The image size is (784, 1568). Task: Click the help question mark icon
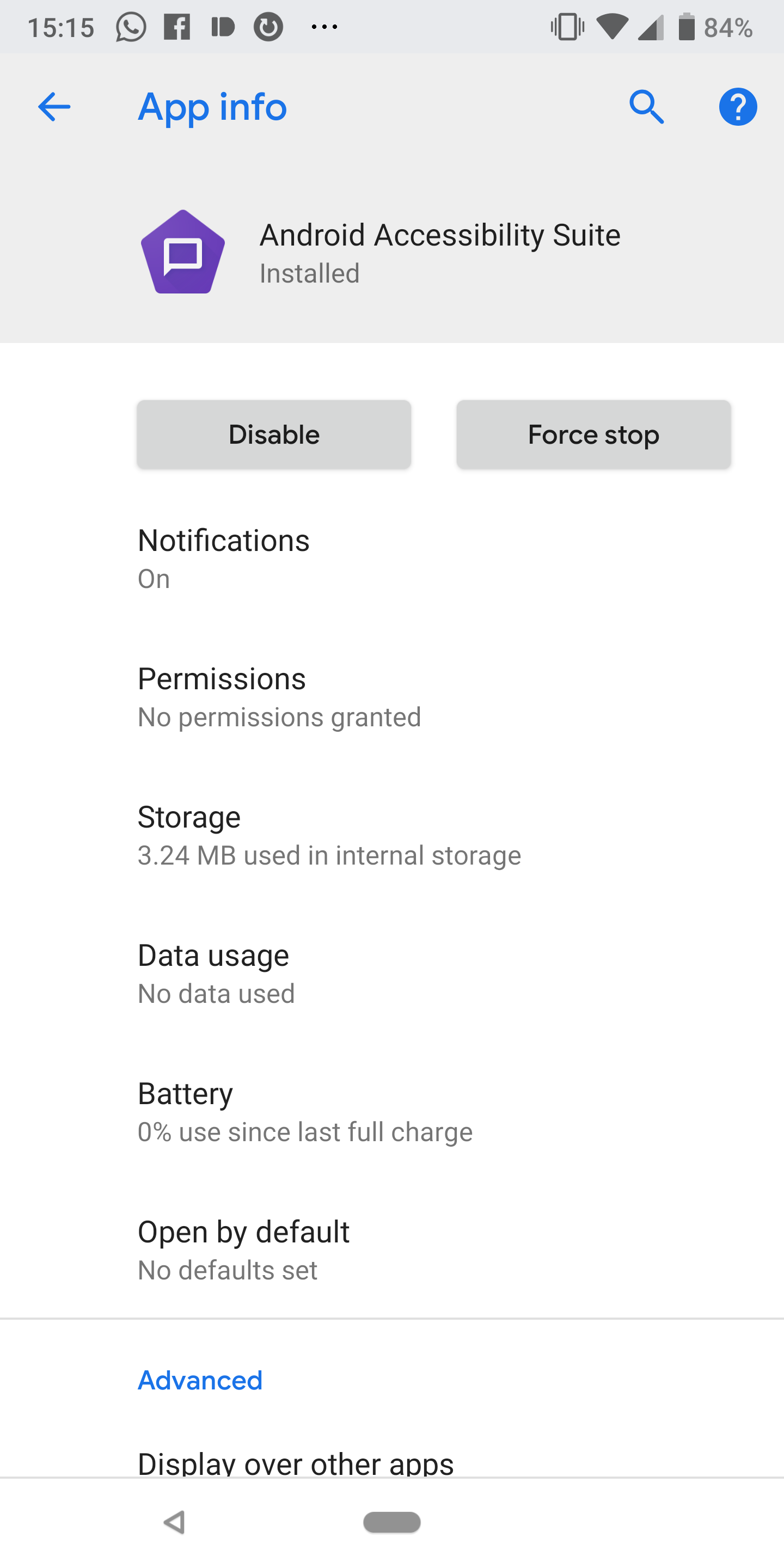click(x=738, y=107)
